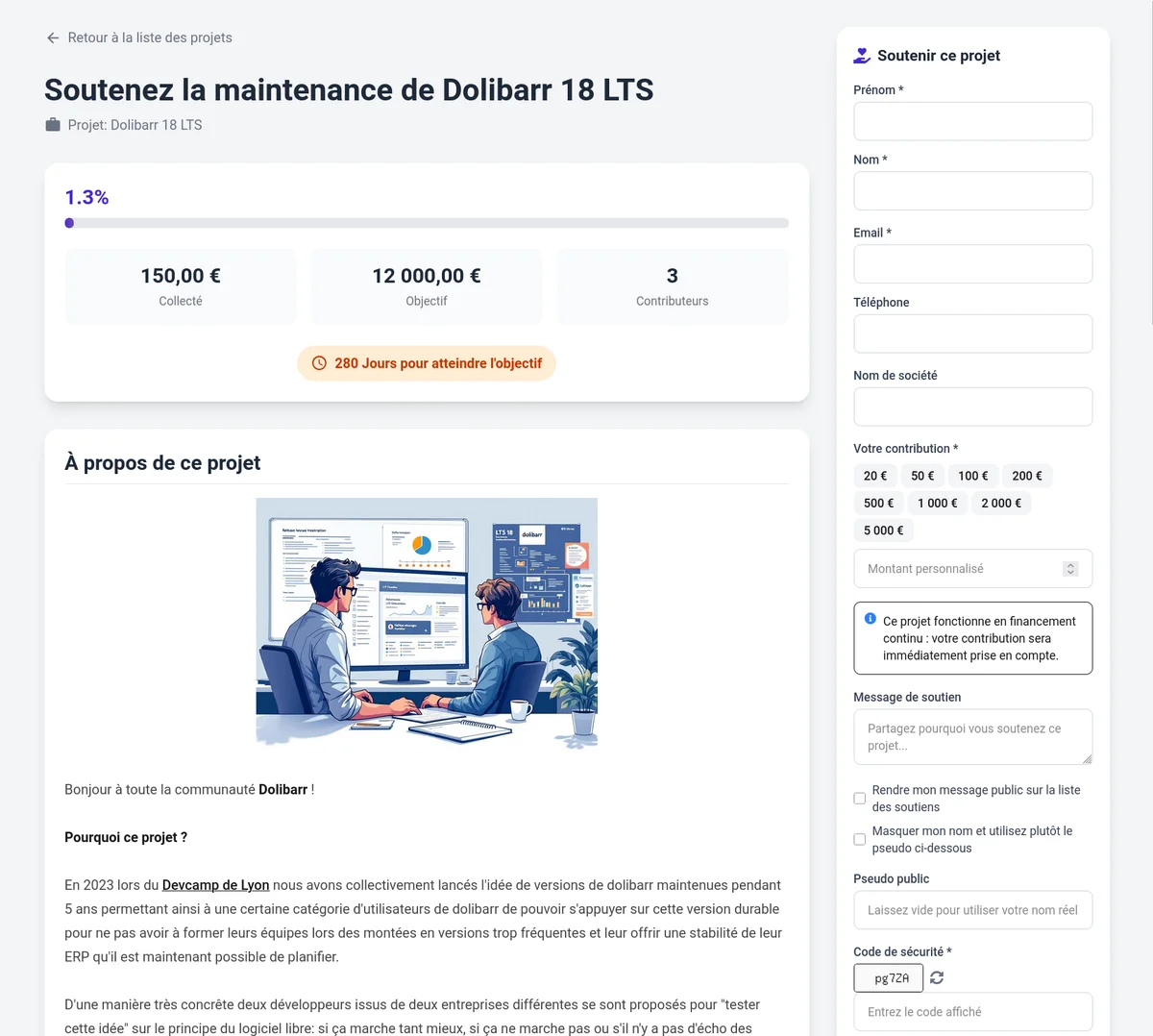Click the blue info icon

(x=871, y=619)
